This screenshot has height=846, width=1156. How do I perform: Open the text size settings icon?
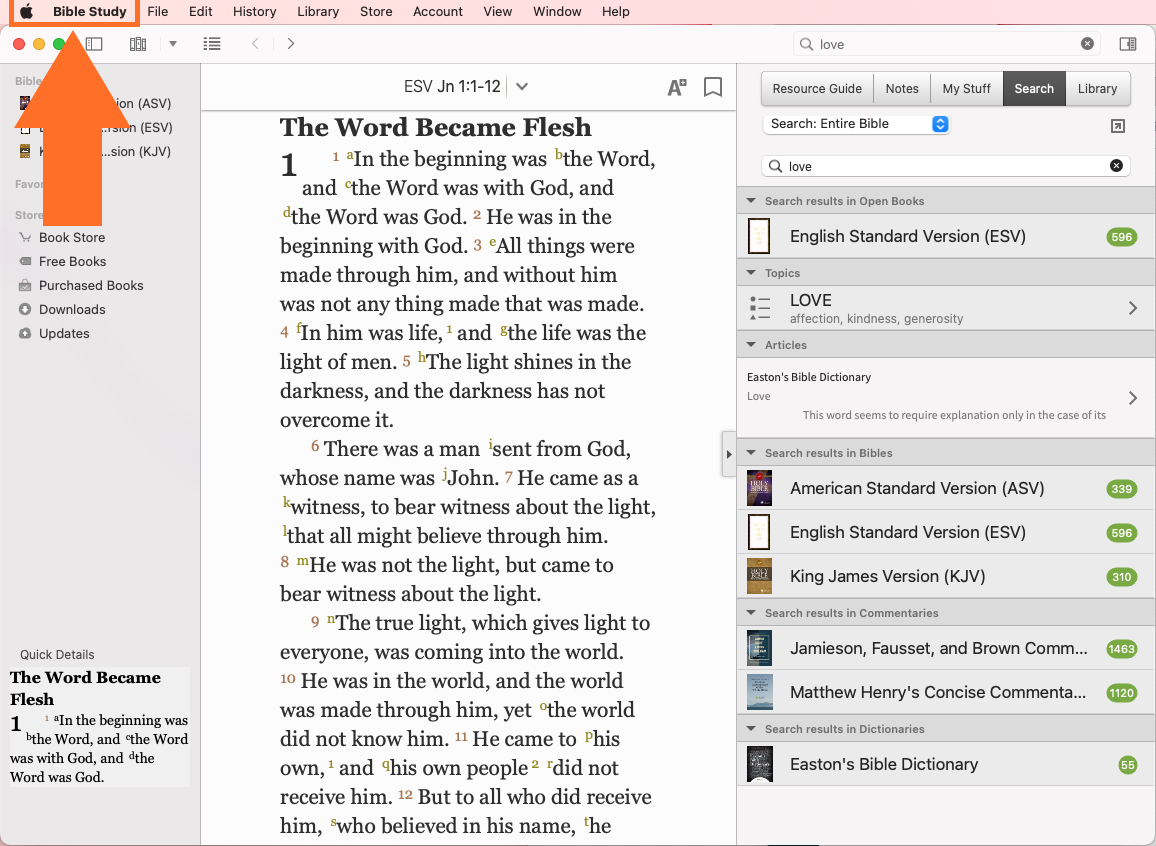[x=677, y=87]
